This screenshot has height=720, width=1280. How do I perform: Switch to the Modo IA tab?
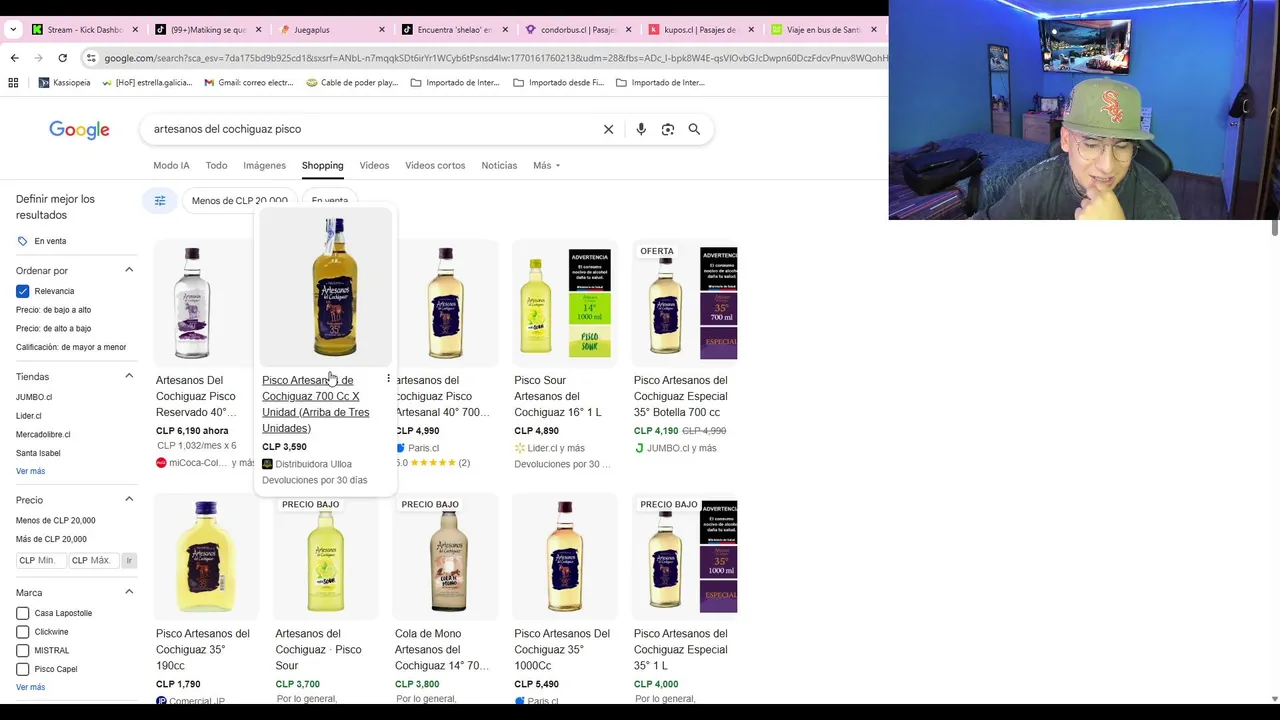(x=171, y=165)
